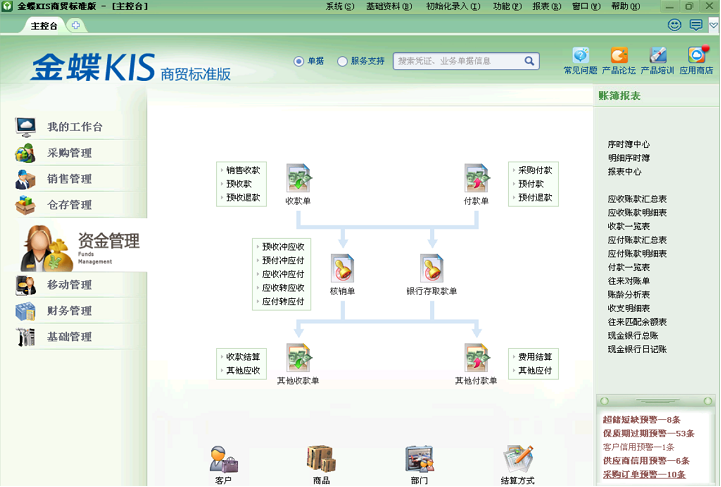This screenshot has width=721, height=487.
Task: Click the 采购付款 link
Action: pyautogui.click(x=535, y=170)
